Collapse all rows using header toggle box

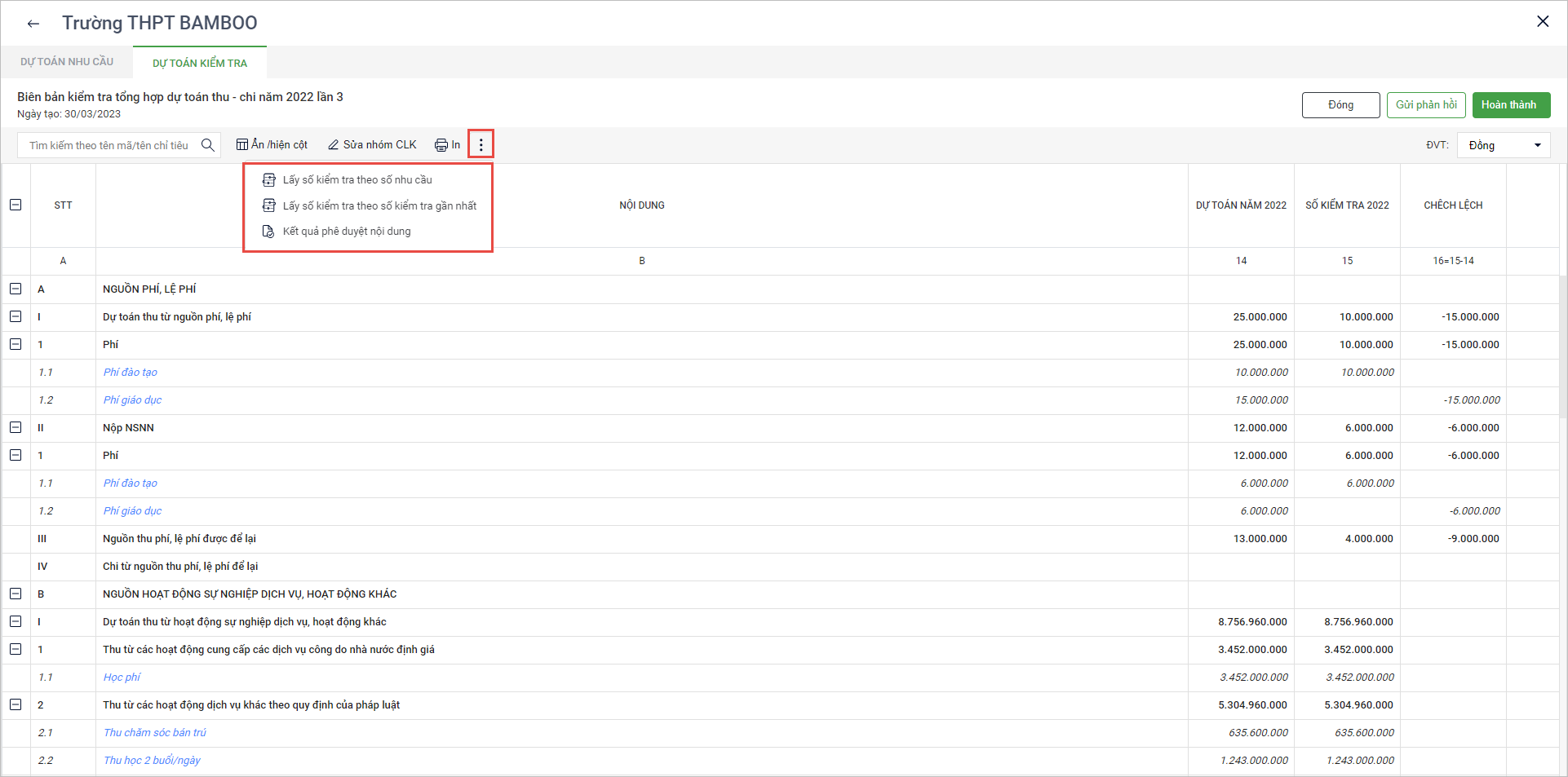click(x=16, y=205)
